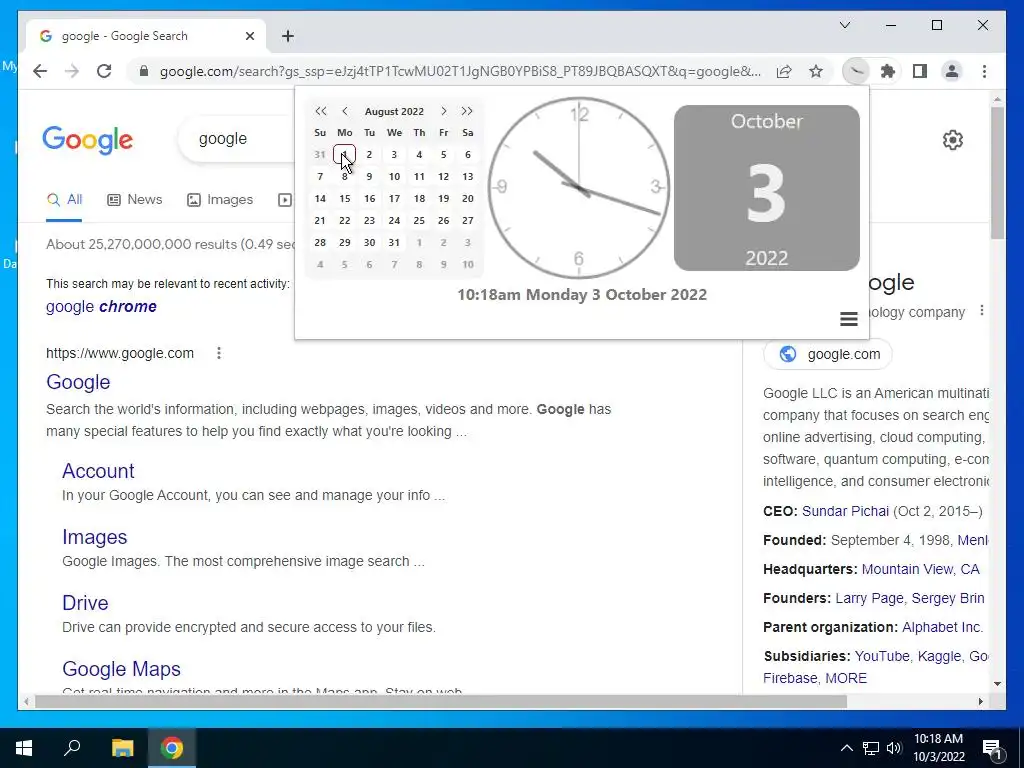1024x768 pixels.
Task: Open Chrome extensions puzzle icon
Action: coord(888,71)
